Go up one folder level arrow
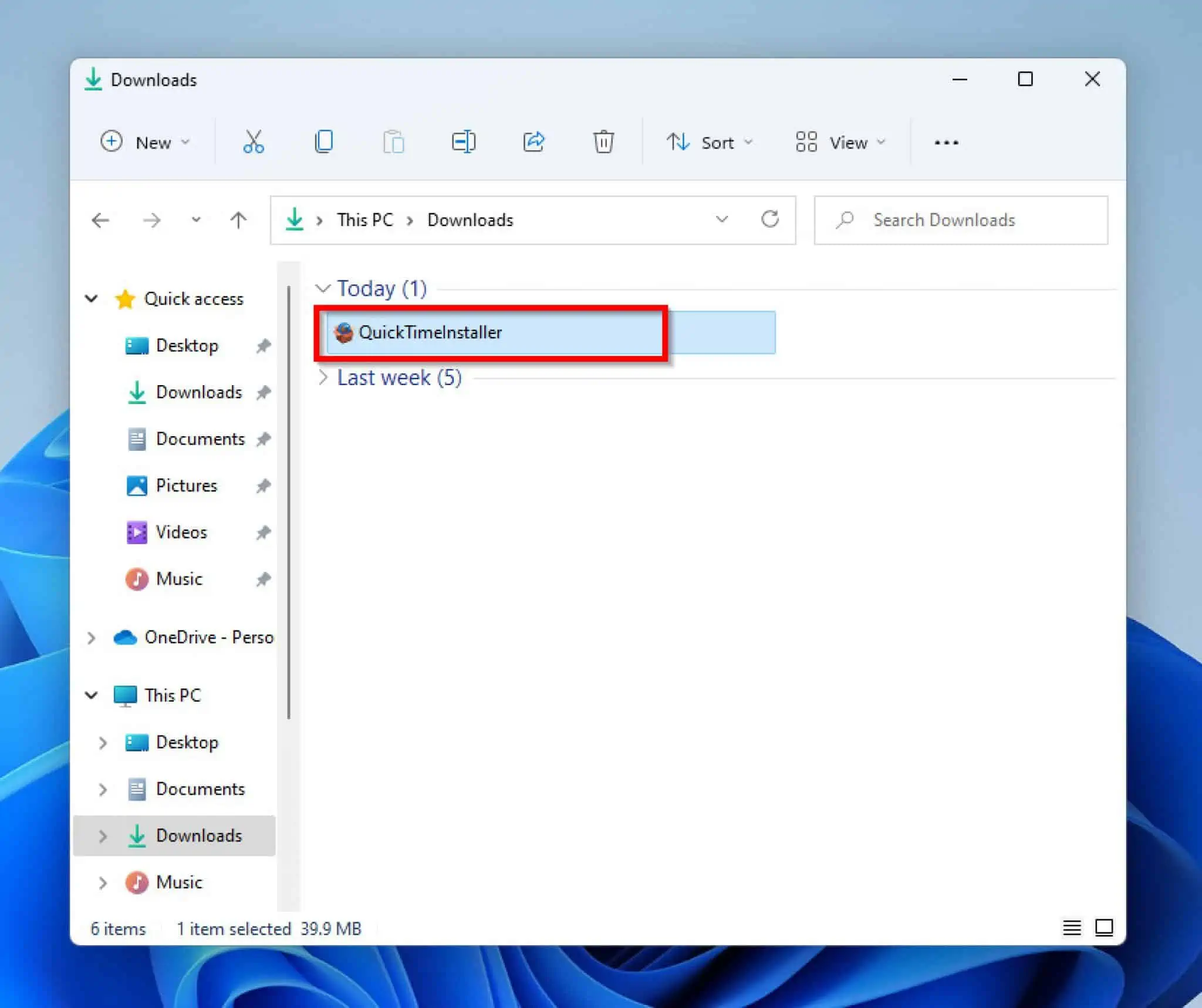The width and height of the screenshot is (1202, 1008). pyautogui.click(x=238, y=220)
